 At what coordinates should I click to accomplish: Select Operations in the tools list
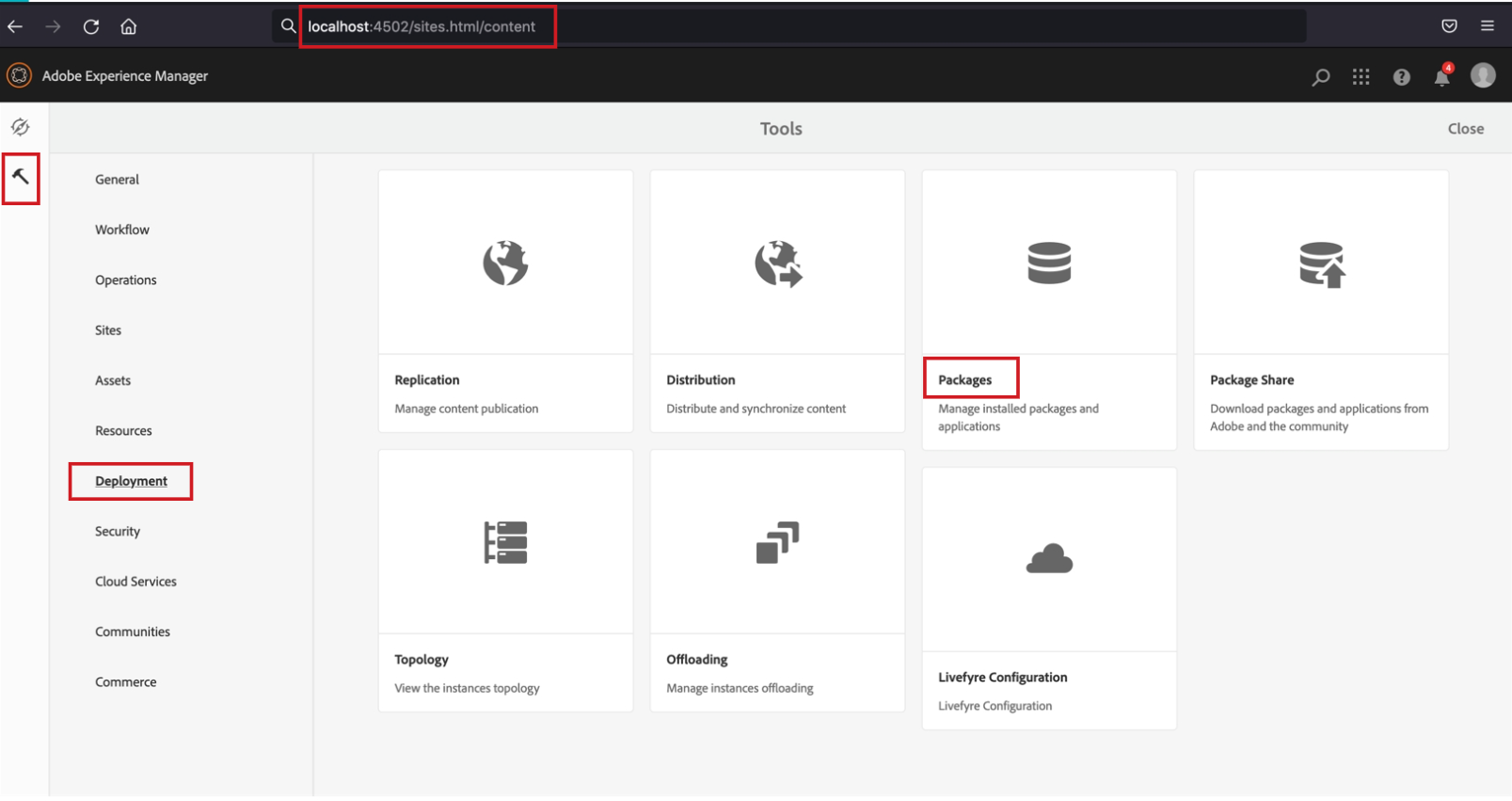126,280
